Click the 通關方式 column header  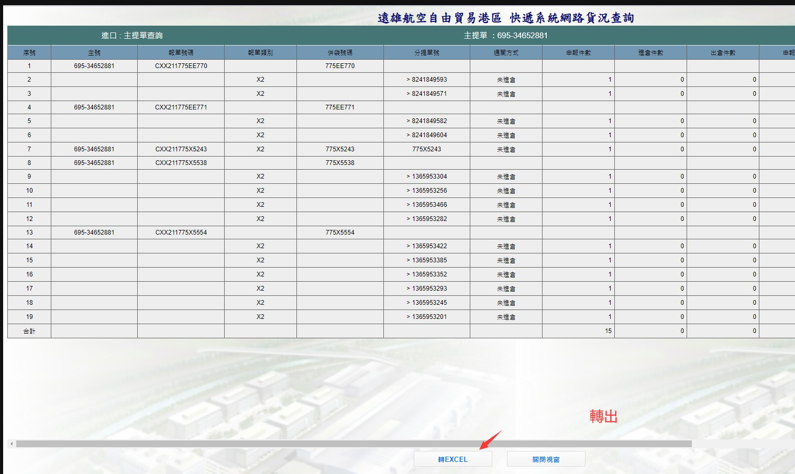pyautogui.click(x=506, y=52)
